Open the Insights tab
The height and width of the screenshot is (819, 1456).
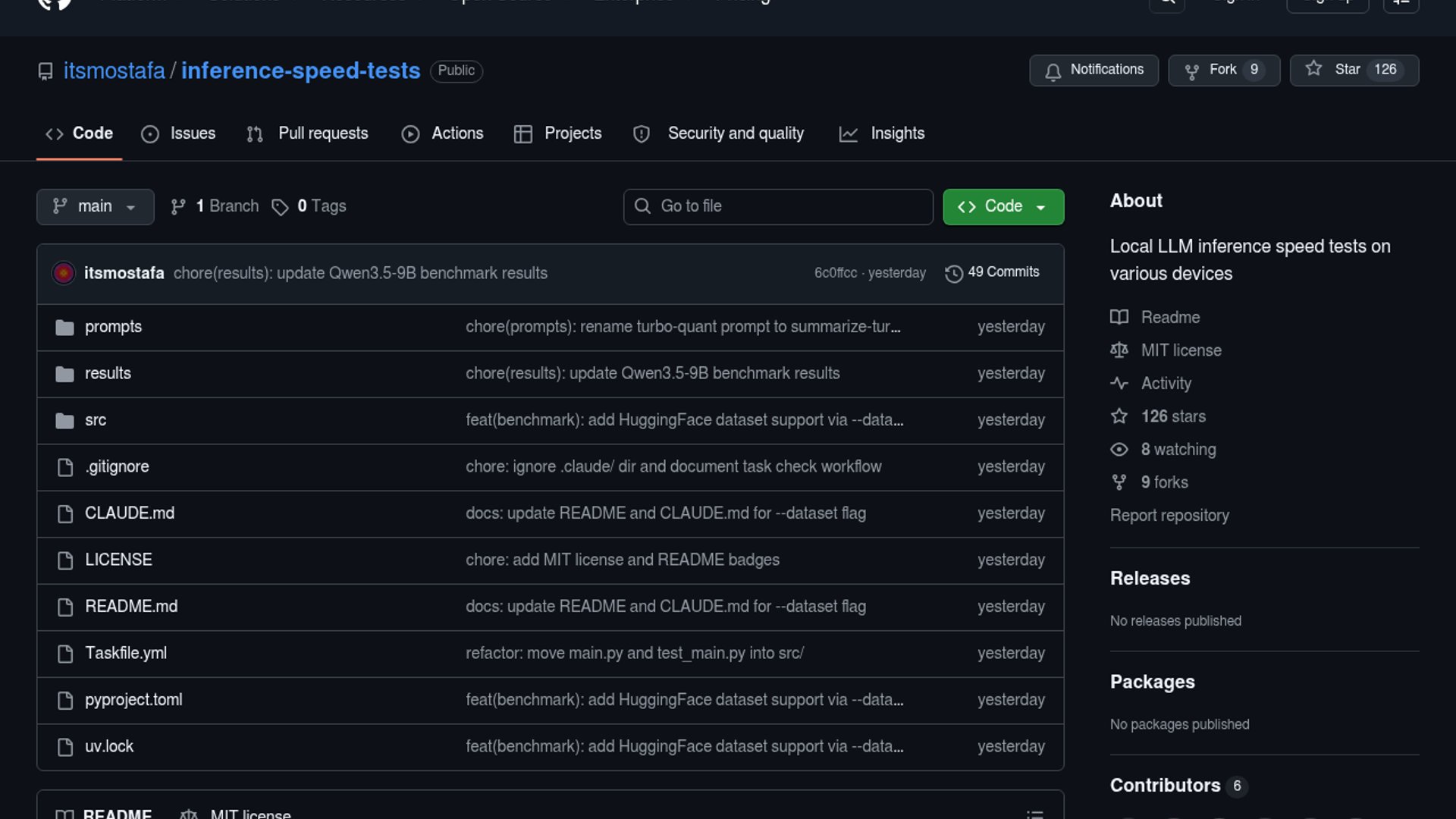(x=882, y=133)
